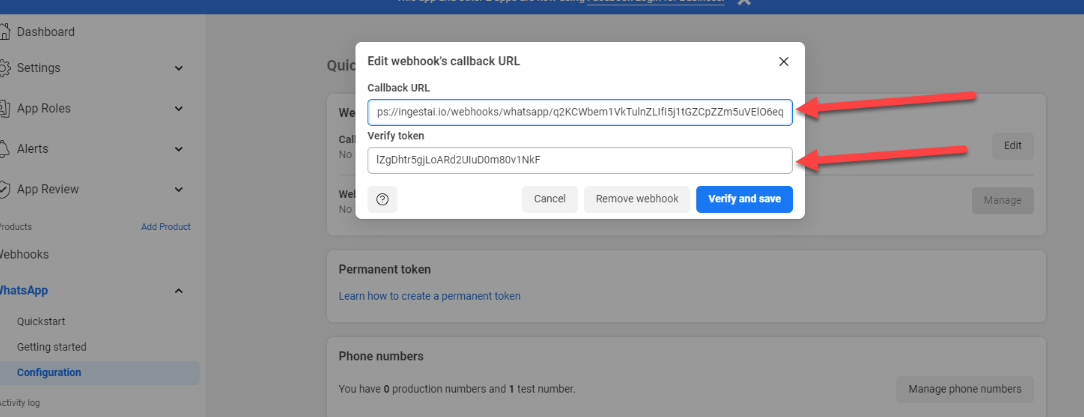1084x417 pixels.
Task: Click into the Callback URL field
Action: pos(580,112)
